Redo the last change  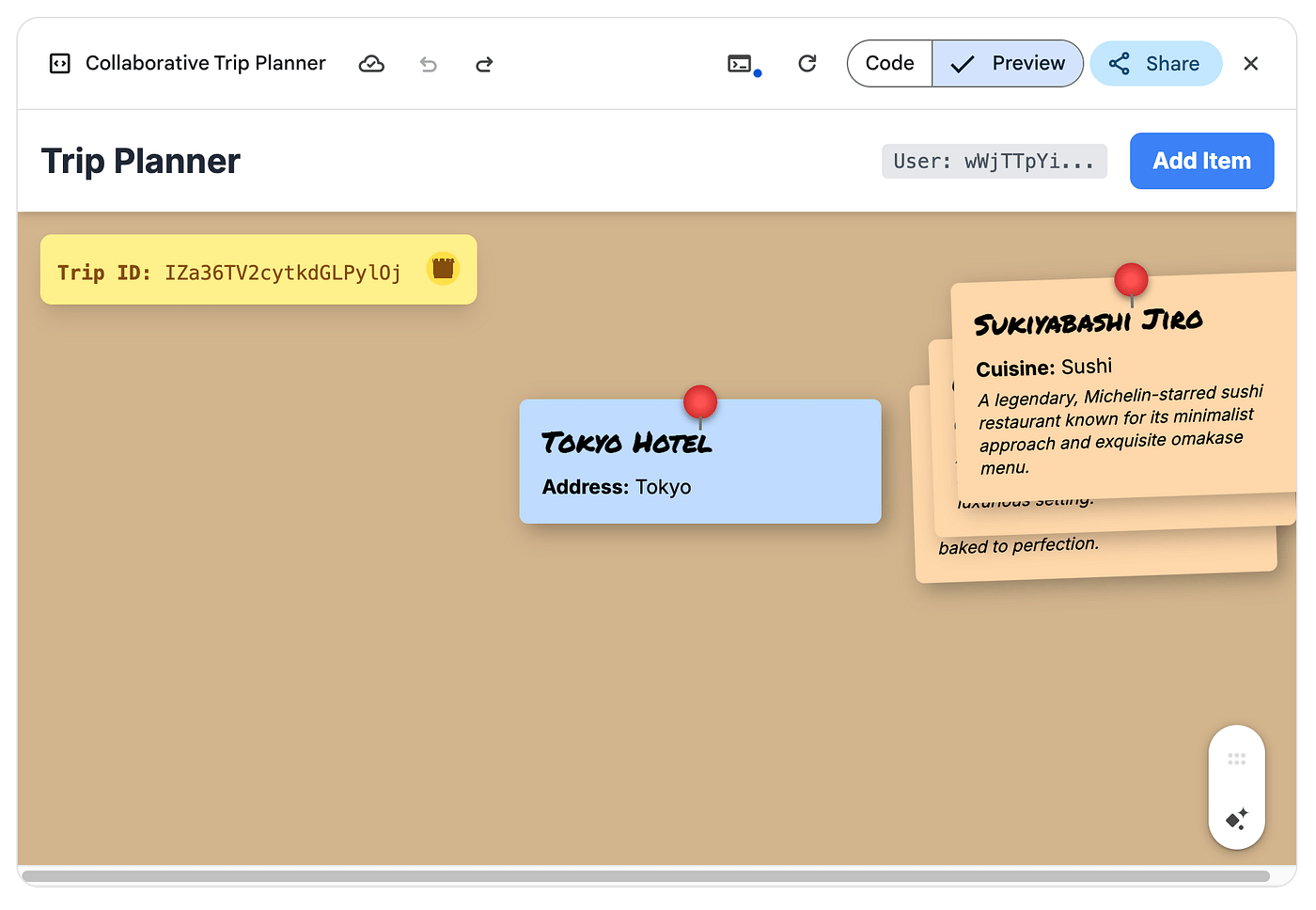(x=484, y=64)
